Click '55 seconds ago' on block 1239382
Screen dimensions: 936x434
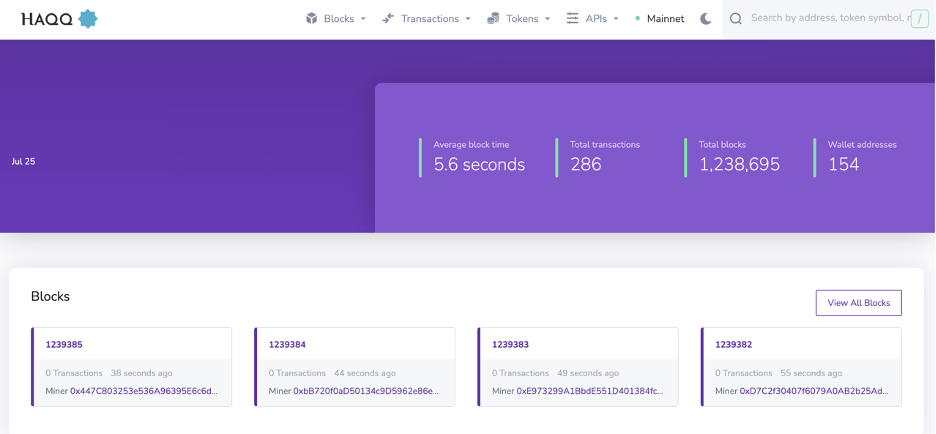coord(811,373)
